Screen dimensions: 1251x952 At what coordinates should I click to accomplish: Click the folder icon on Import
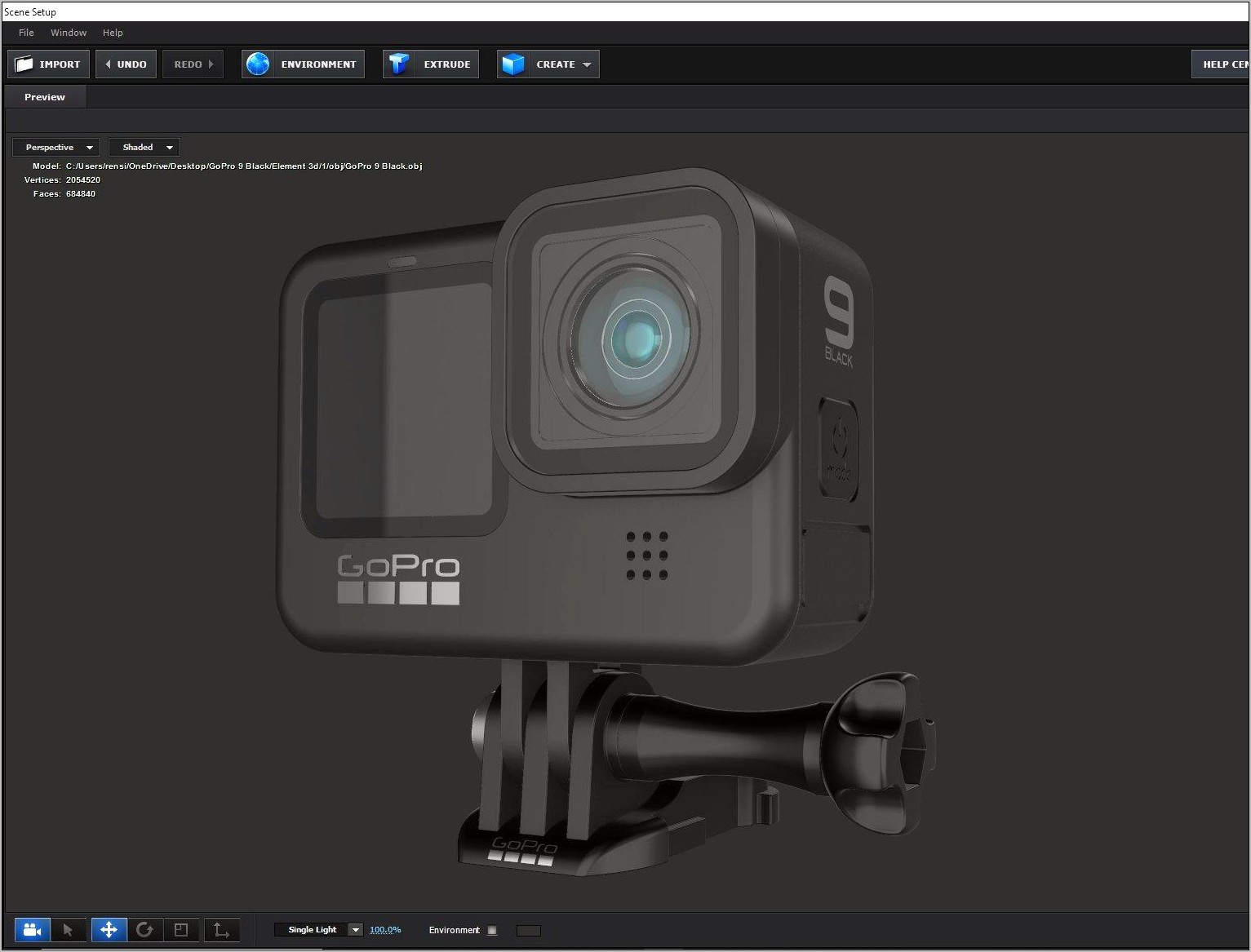tap(24, 64)
